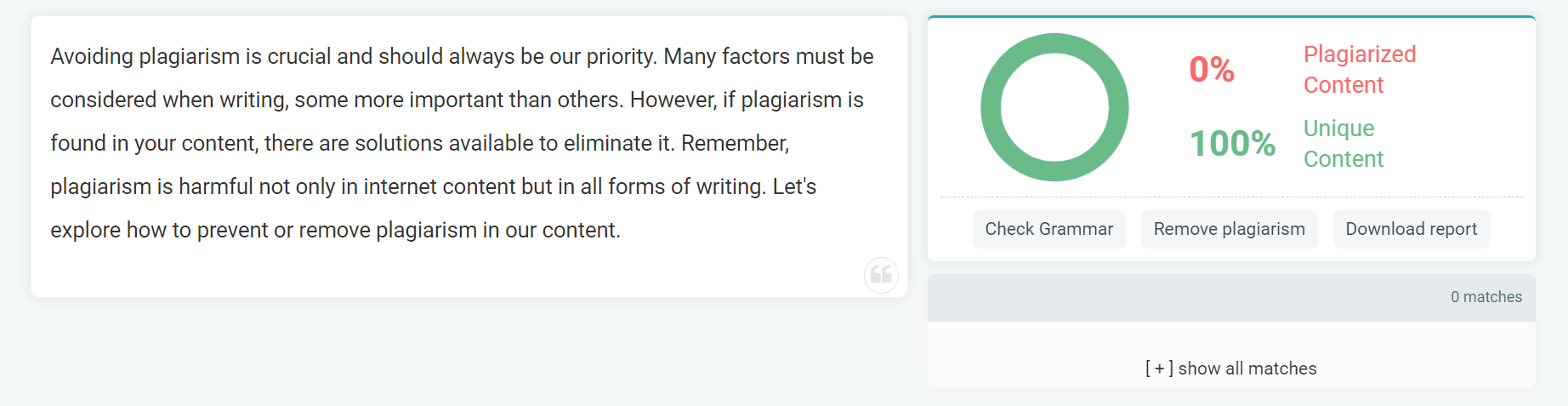
Task: Click the line "plagiarism is harmful not only"
Action: pyautogui.click(x=433, y=186)
